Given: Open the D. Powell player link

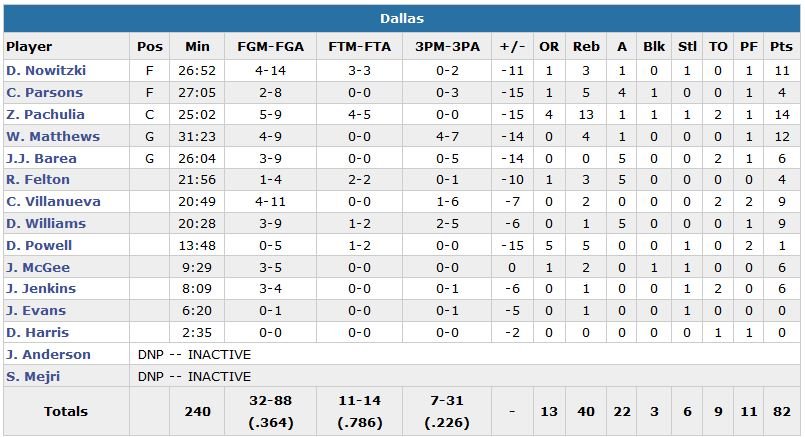Looking at the screenshot, I should tap(39, 246).
